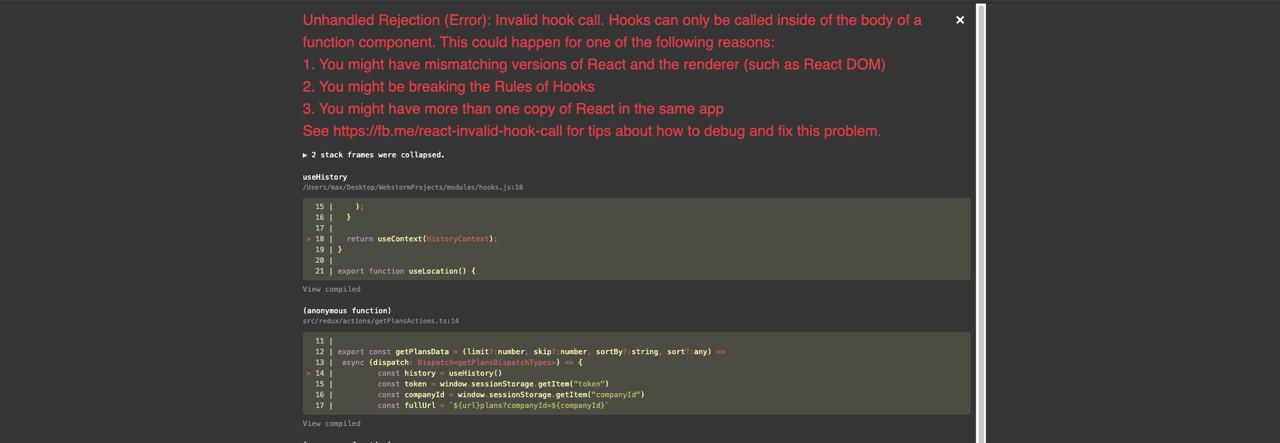
Task: Click the error marker at line 14
Action: coord(308,373)
